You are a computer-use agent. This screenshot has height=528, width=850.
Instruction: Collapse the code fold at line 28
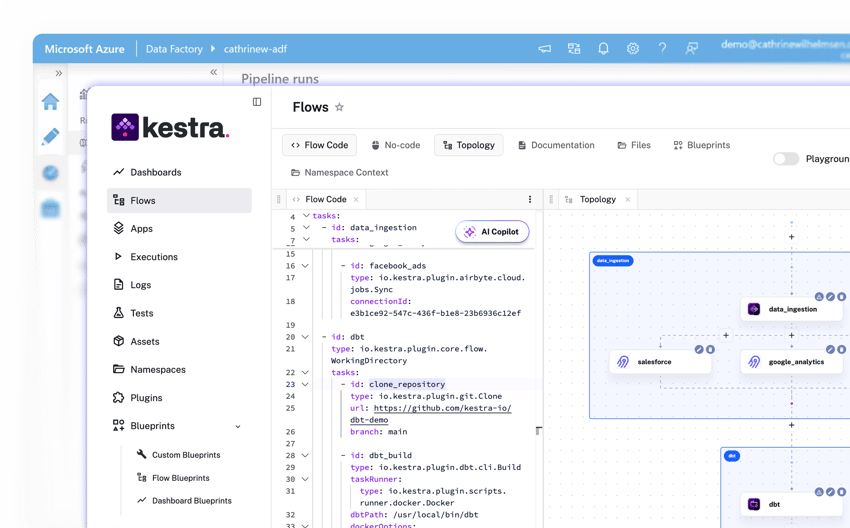(306, 455)
